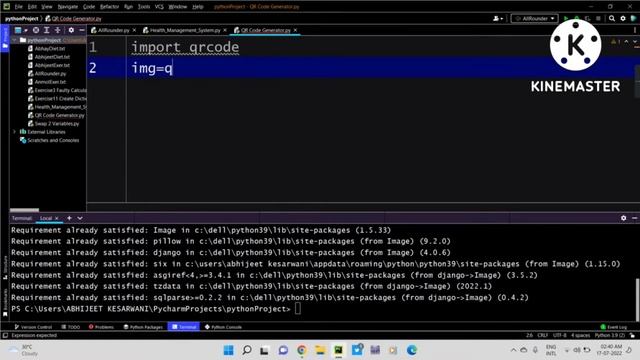This screenshot has width=640, height=360.
Task: Open Terminal panel settings gear
Action: tap(623, 218)
